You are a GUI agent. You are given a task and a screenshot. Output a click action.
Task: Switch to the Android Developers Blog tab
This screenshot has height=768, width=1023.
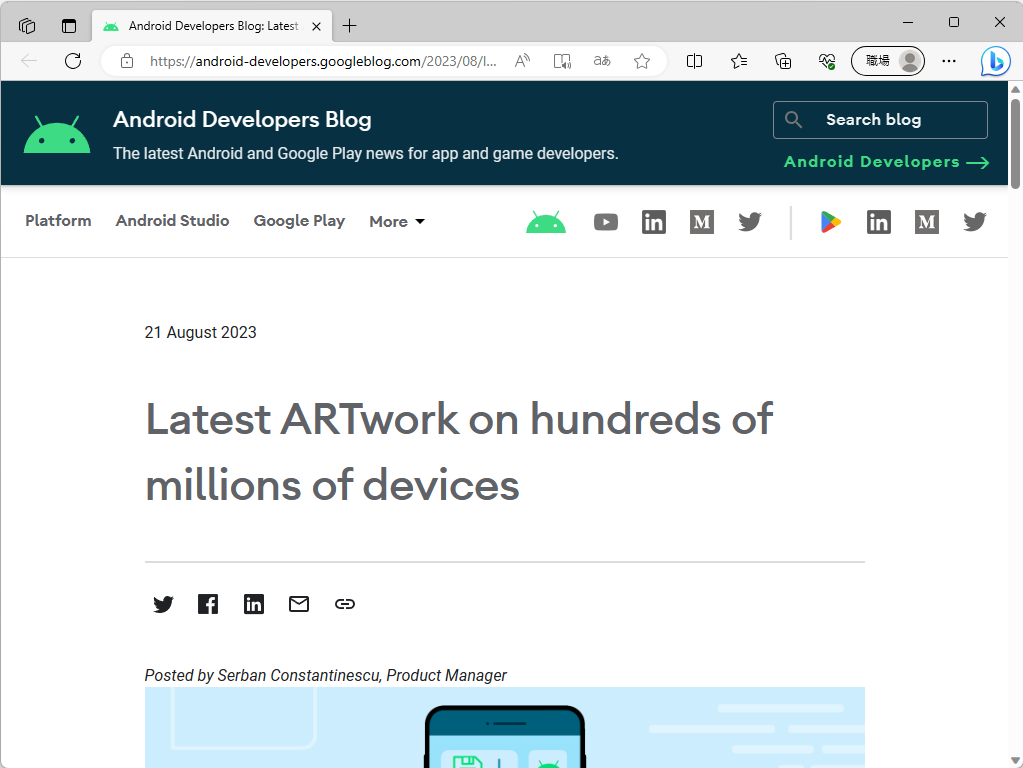coord(212,27)
